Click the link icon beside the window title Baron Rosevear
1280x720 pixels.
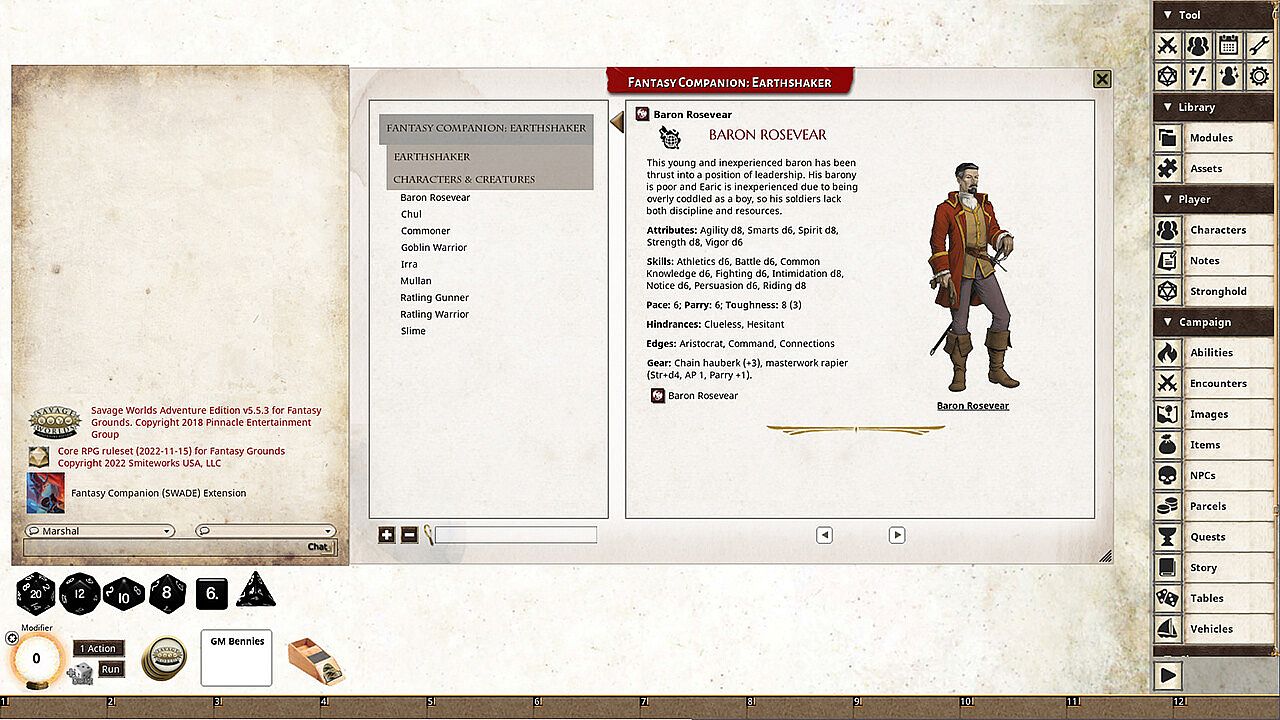coord(642,115)
